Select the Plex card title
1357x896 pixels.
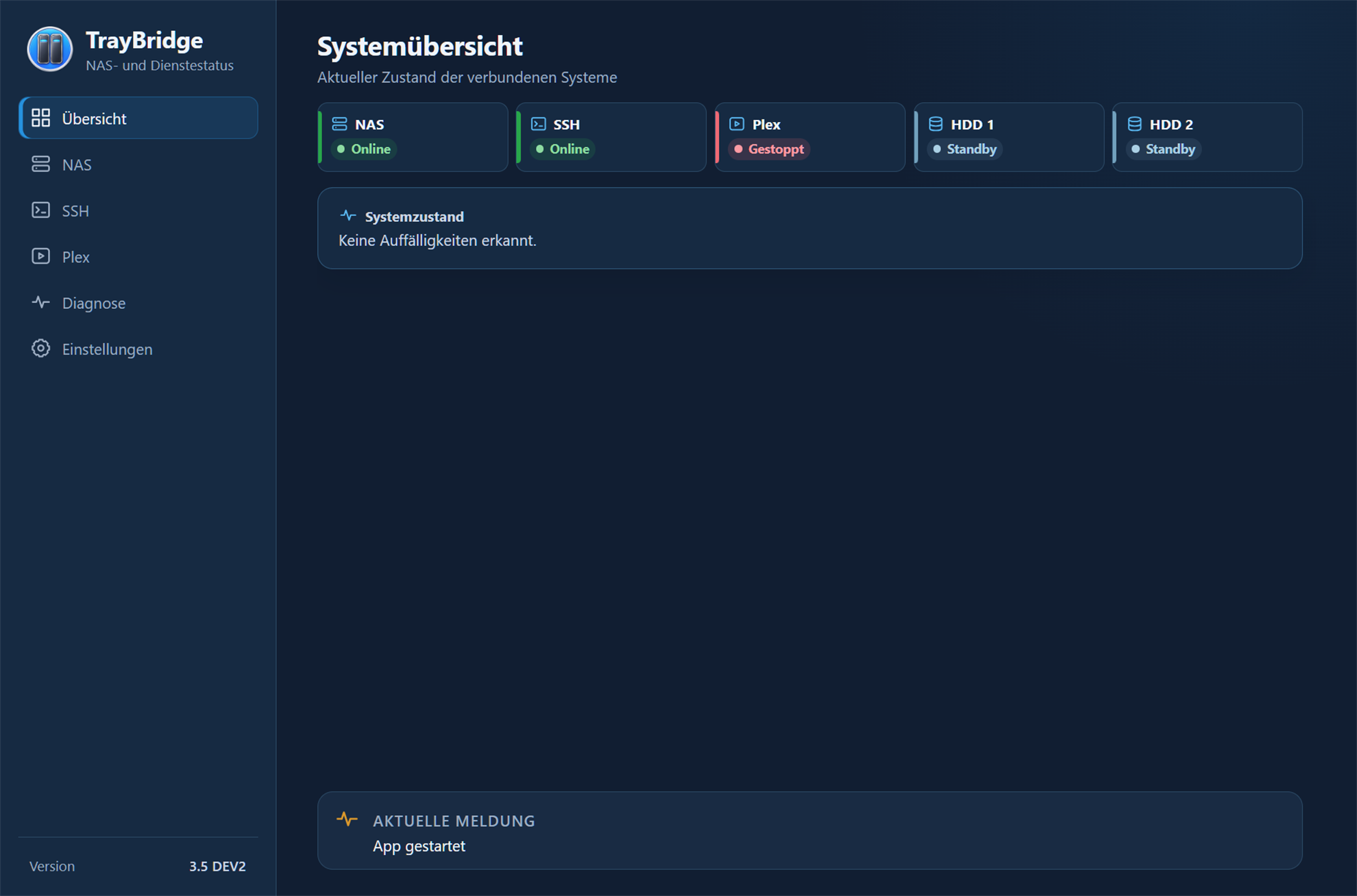point(766,125)
